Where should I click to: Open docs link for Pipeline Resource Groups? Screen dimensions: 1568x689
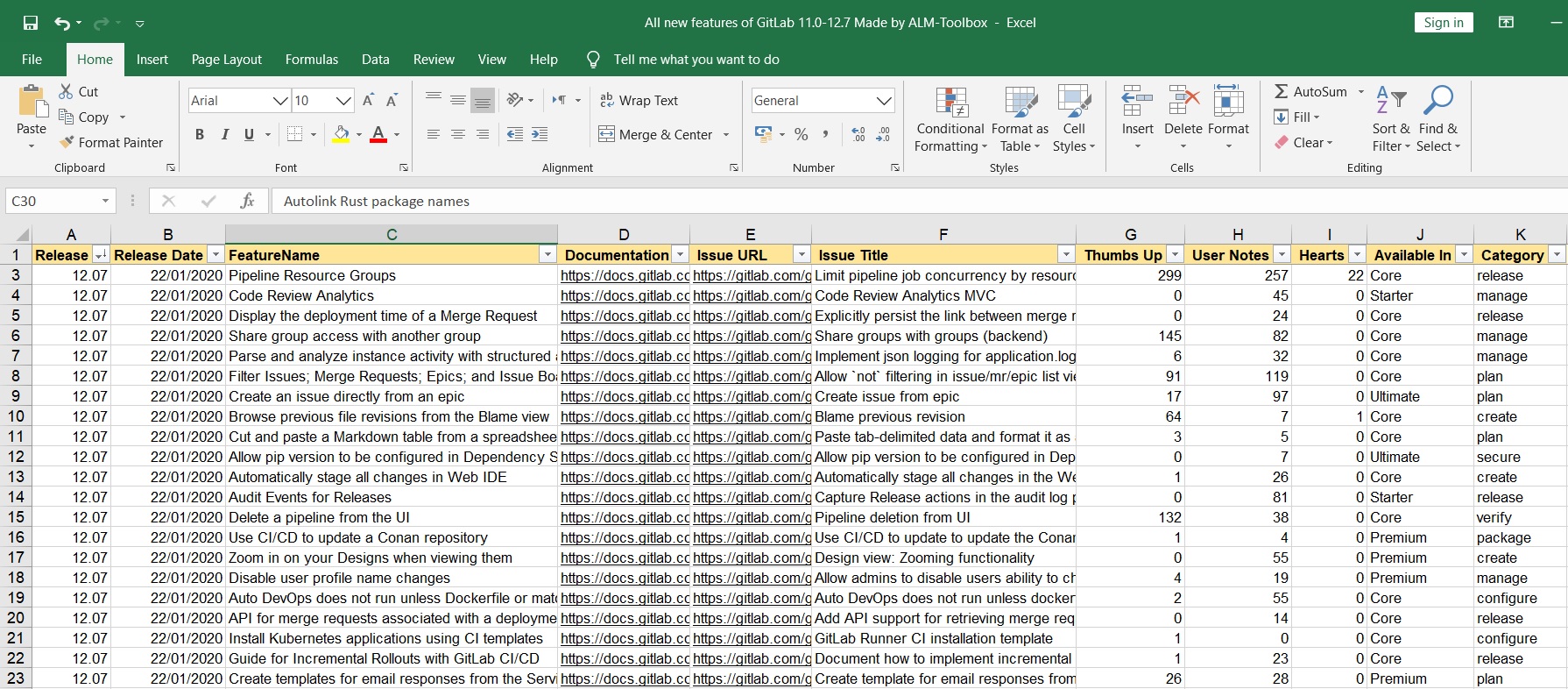(x=624, y=275)
